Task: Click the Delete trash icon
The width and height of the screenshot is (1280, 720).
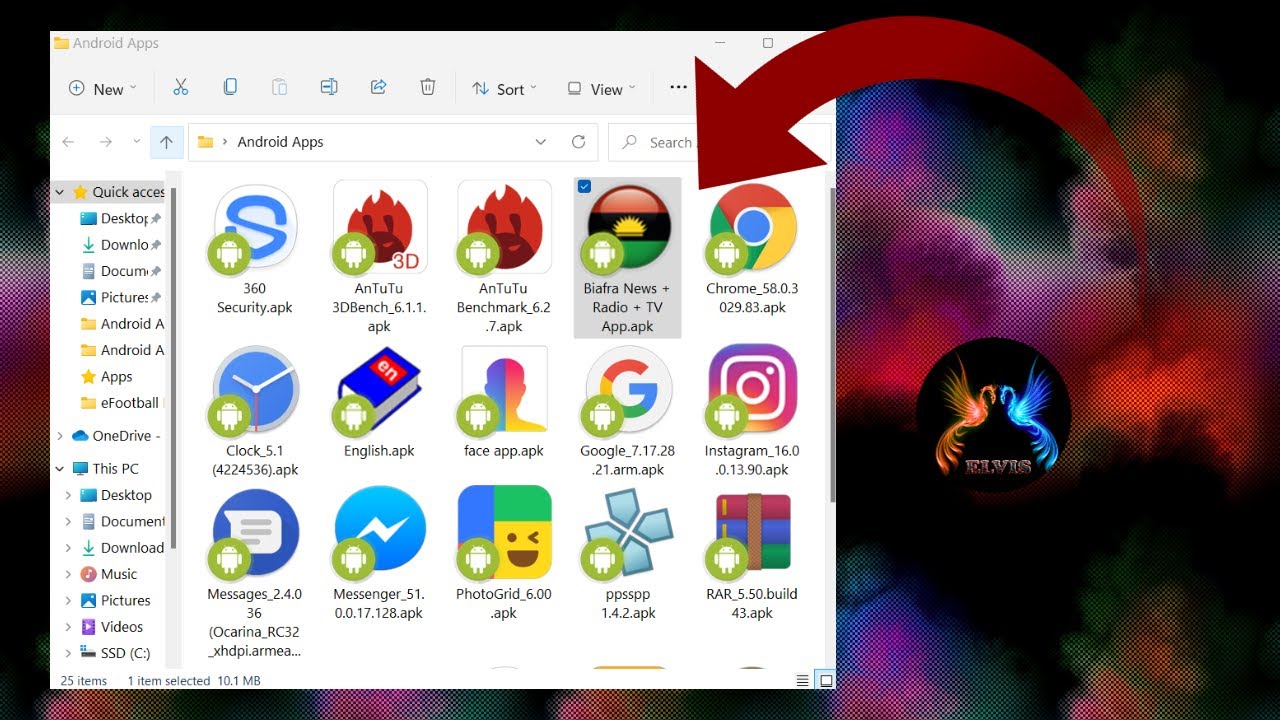Action: [x=428, y=88]
